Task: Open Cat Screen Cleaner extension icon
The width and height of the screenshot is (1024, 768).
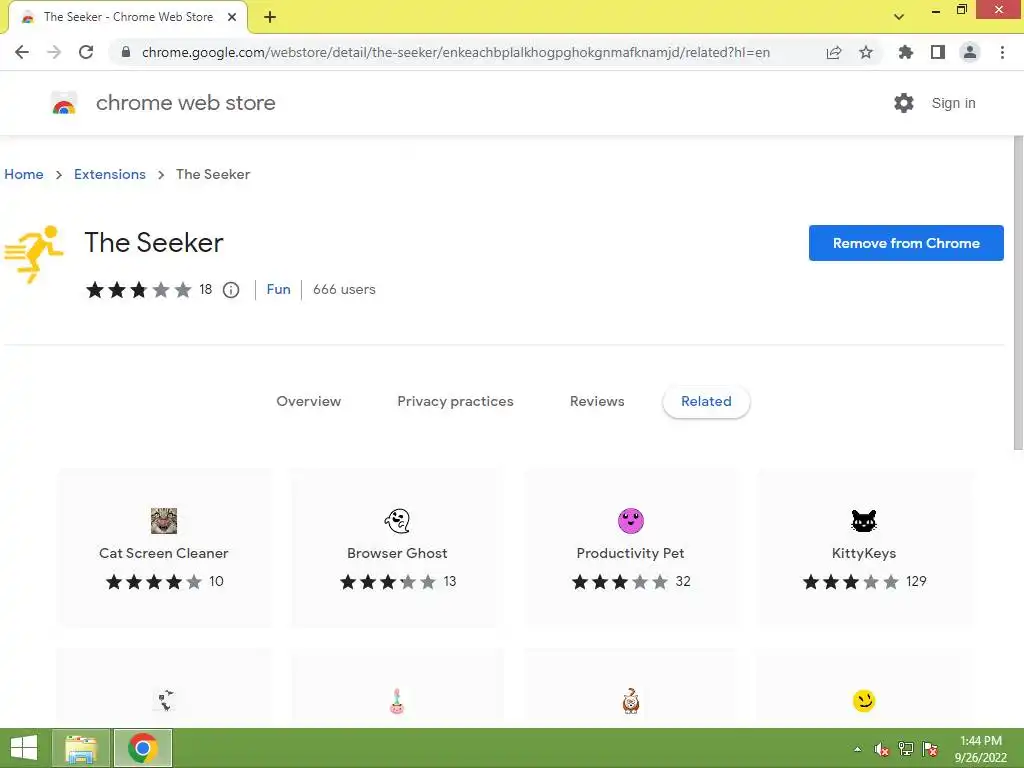Action: pyautogui.click(x=163, y=520)
